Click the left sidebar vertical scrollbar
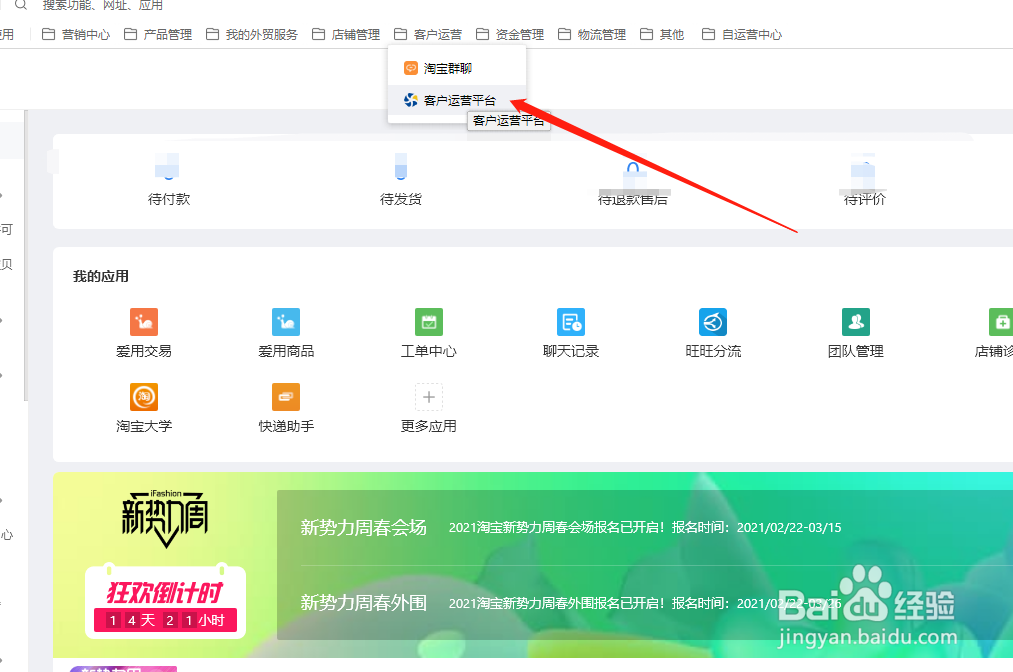1013x672 pixels. [x=25, y=255]
